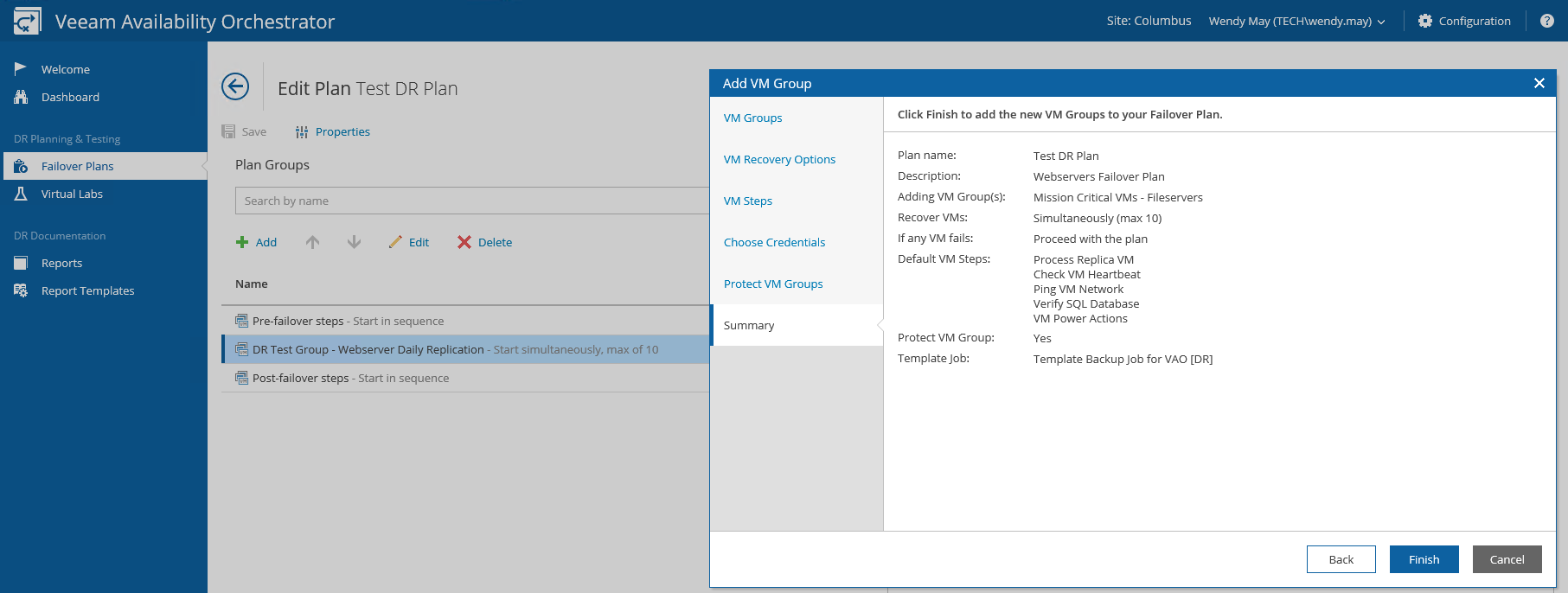Click Finish to add VM group
Viewport: 1568px width, 593px height.
[1424, 559]
